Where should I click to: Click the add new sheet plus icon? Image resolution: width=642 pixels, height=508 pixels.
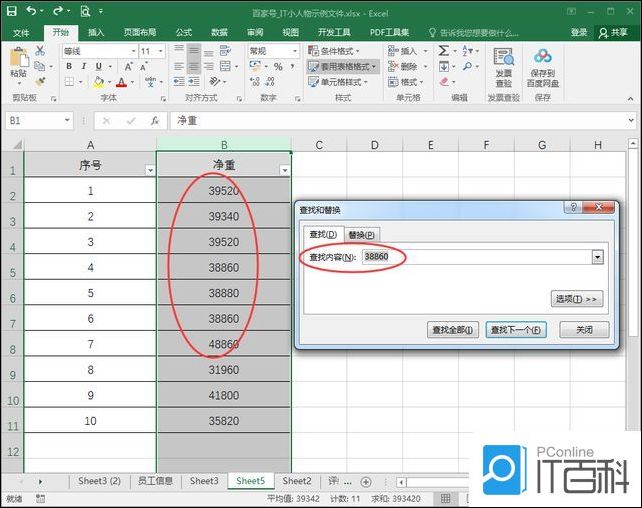pyautogui.click(x=365, y=482)
